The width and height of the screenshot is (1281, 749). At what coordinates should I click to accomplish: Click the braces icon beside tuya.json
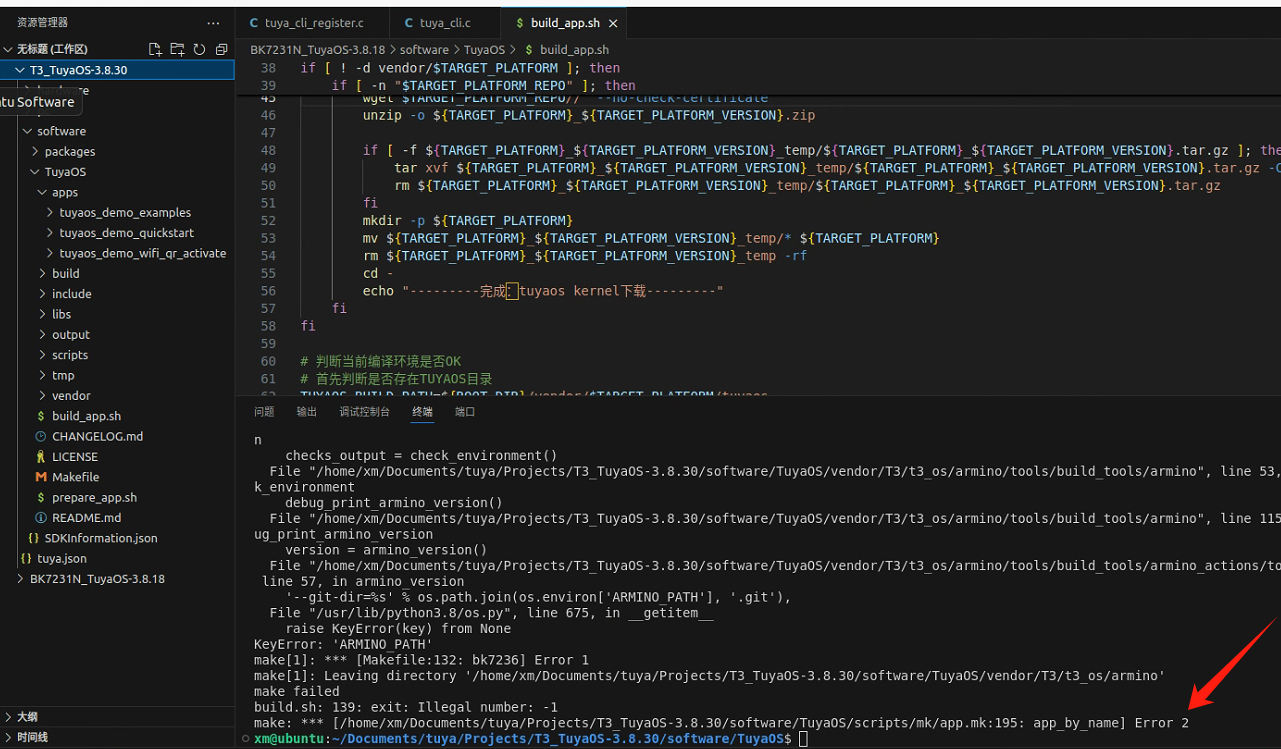[26, 558]
